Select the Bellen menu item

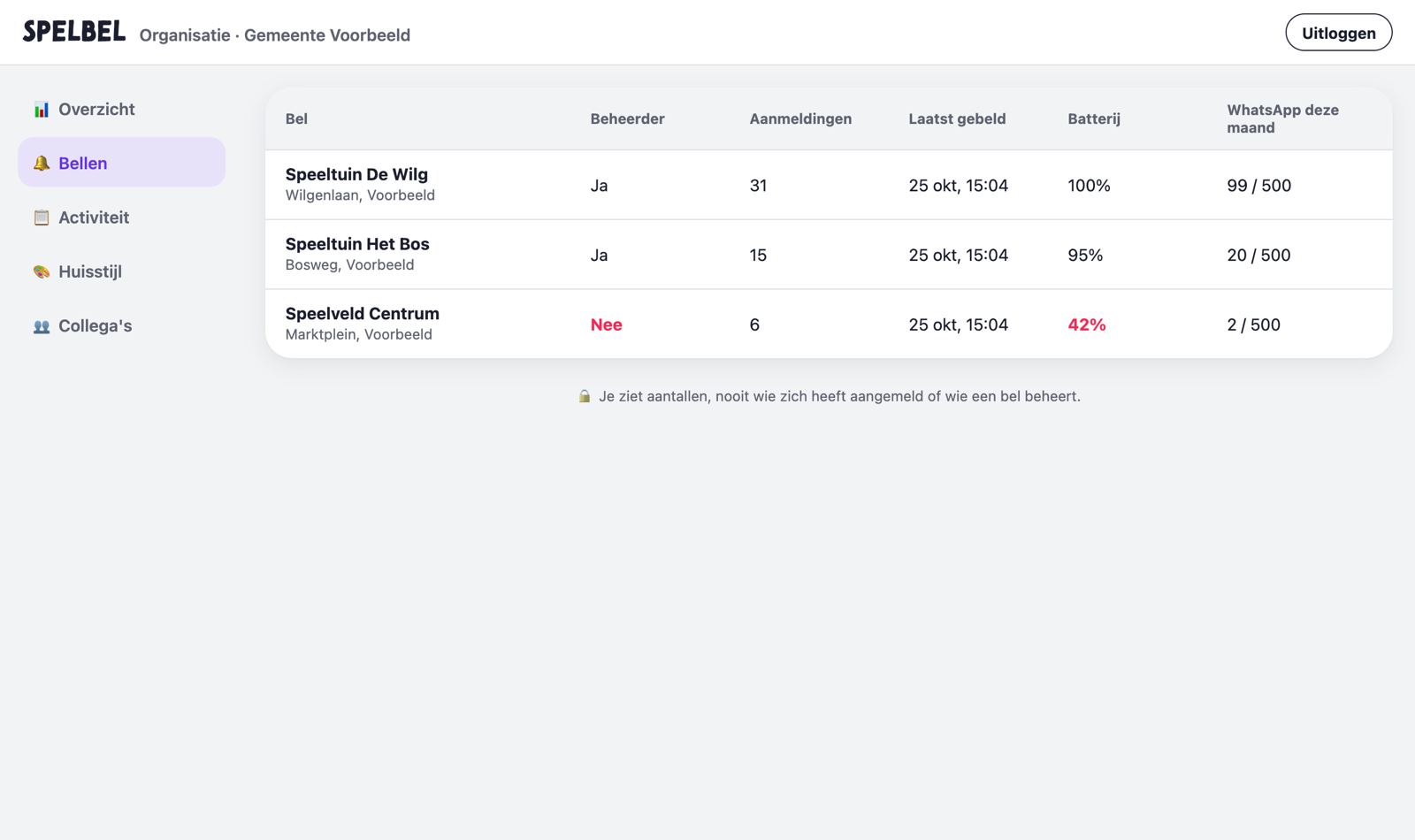tap(122, 163)
